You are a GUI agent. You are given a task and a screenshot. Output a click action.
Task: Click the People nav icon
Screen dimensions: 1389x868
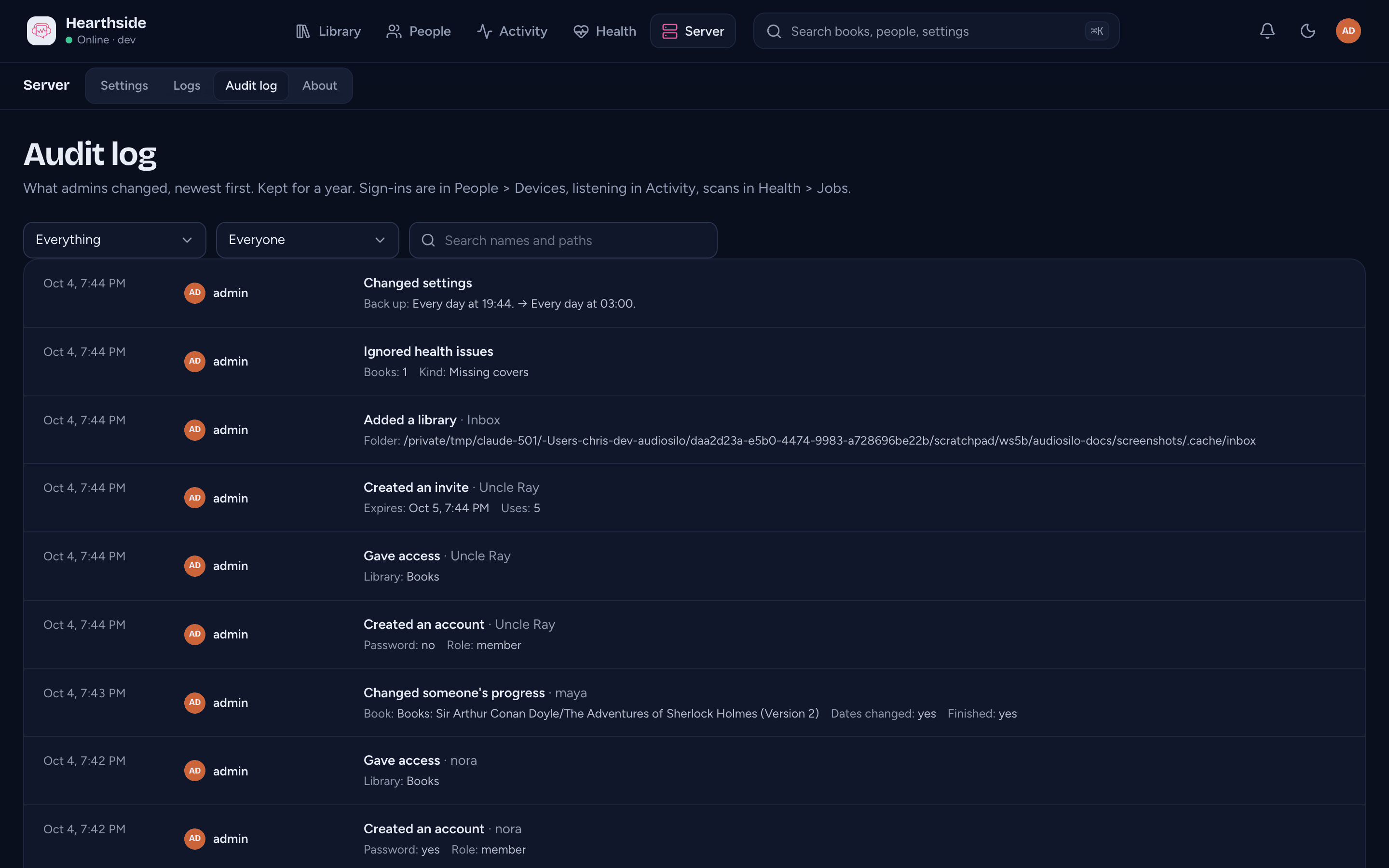(x=394, y=31)
